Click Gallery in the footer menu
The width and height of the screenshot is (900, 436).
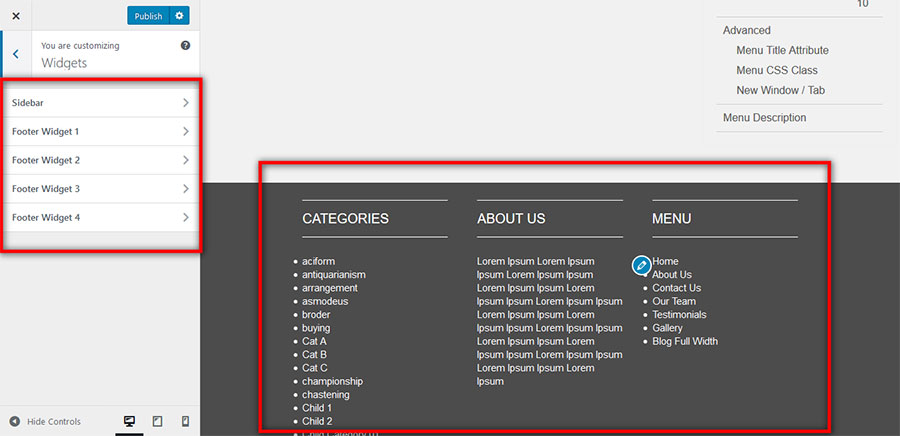click(667, 328)
